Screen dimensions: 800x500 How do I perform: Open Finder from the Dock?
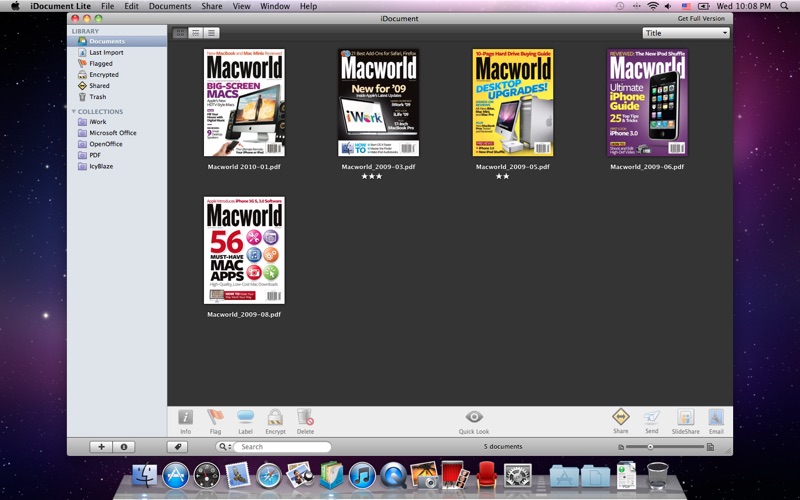click(145, 476)
